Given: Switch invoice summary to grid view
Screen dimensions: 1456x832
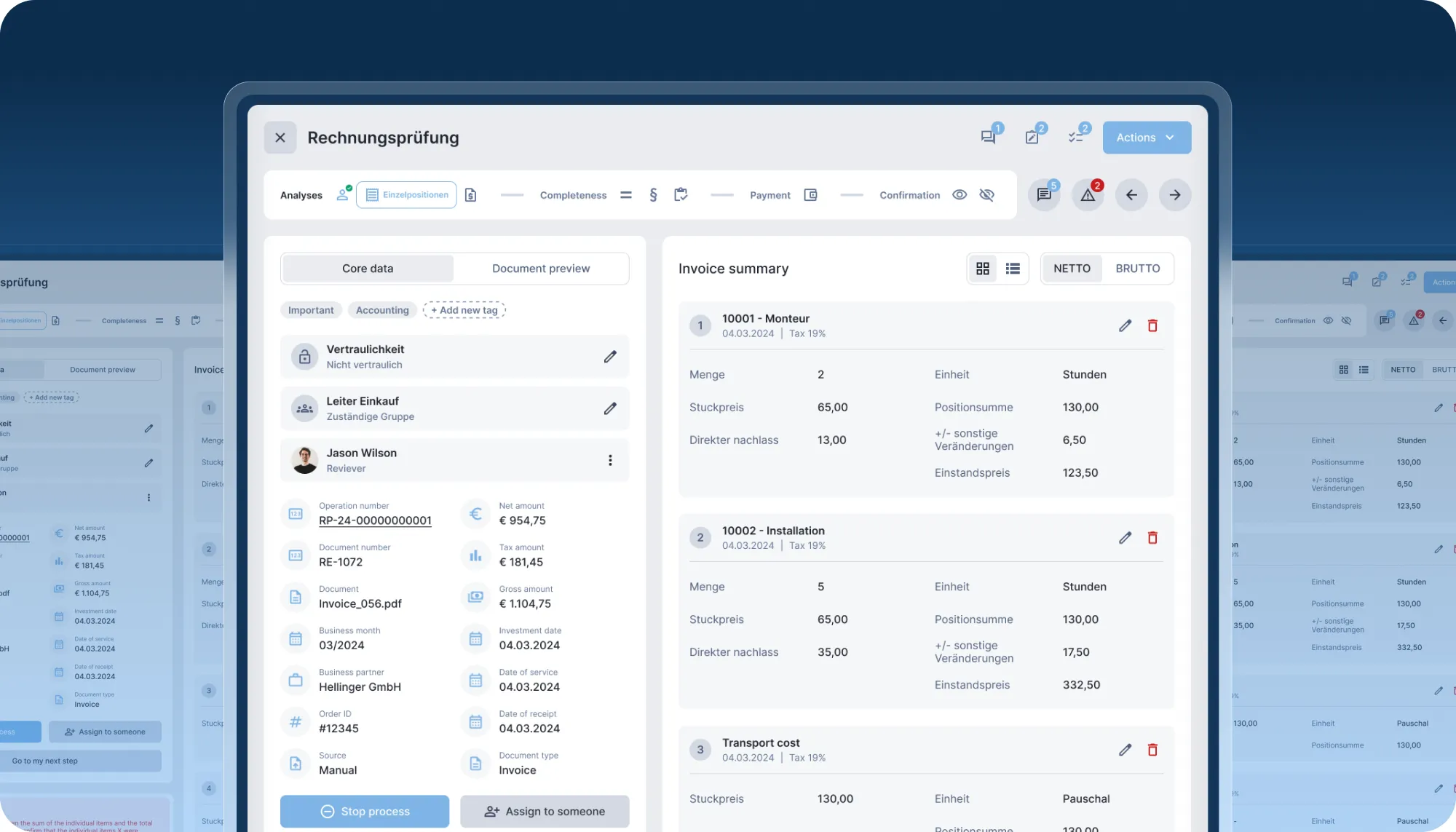Looking at the screenshot, I should pos(983,269).
